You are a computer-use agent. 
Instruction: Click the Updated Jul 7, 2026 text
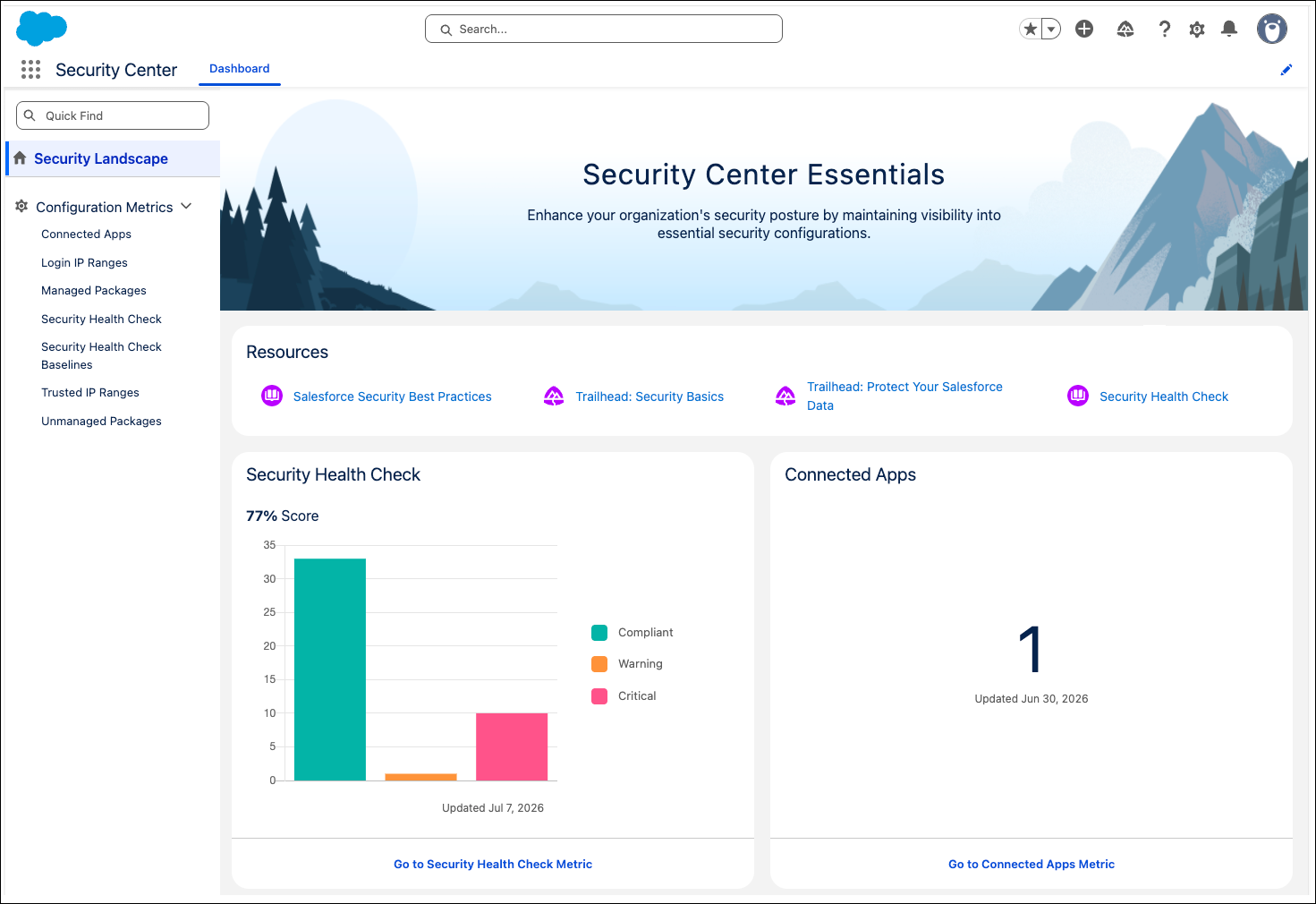pyautogui.click(x=493, y=808)
